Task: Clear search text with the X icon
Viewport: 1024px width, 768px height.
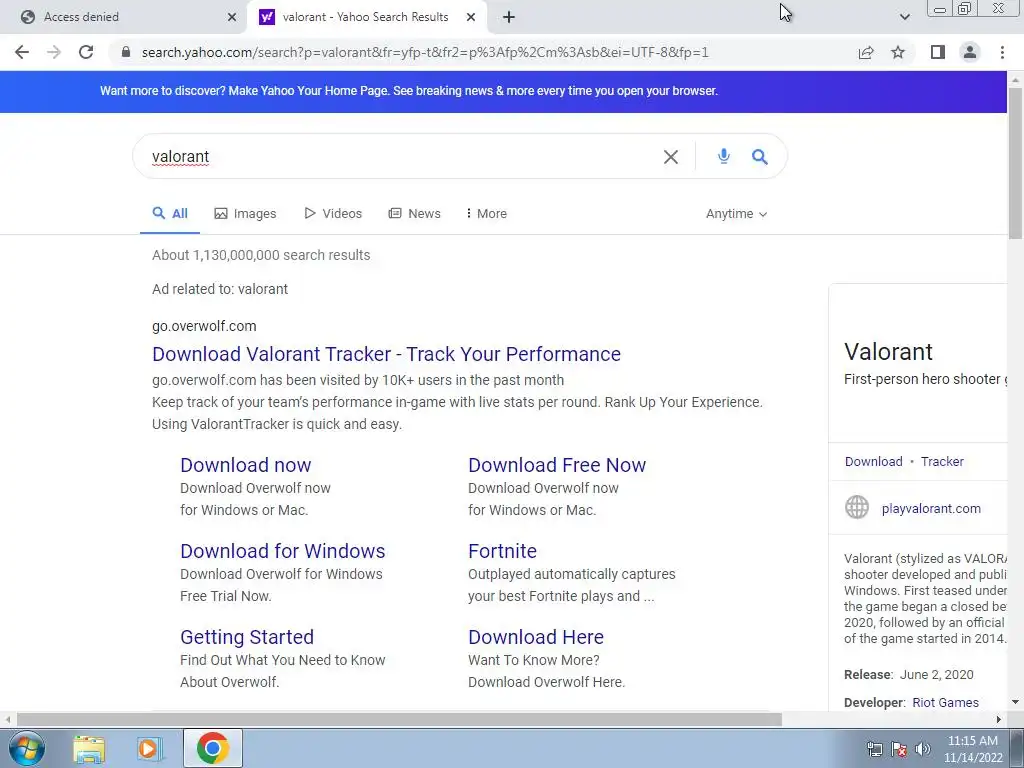Action: 671,157
